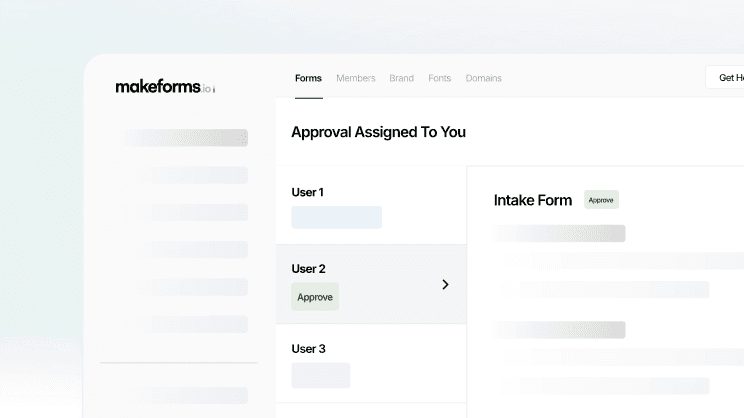Click the Approve badge under User 2
The height and width of the screenshot is (418, 744).
[x=315, y=297]
